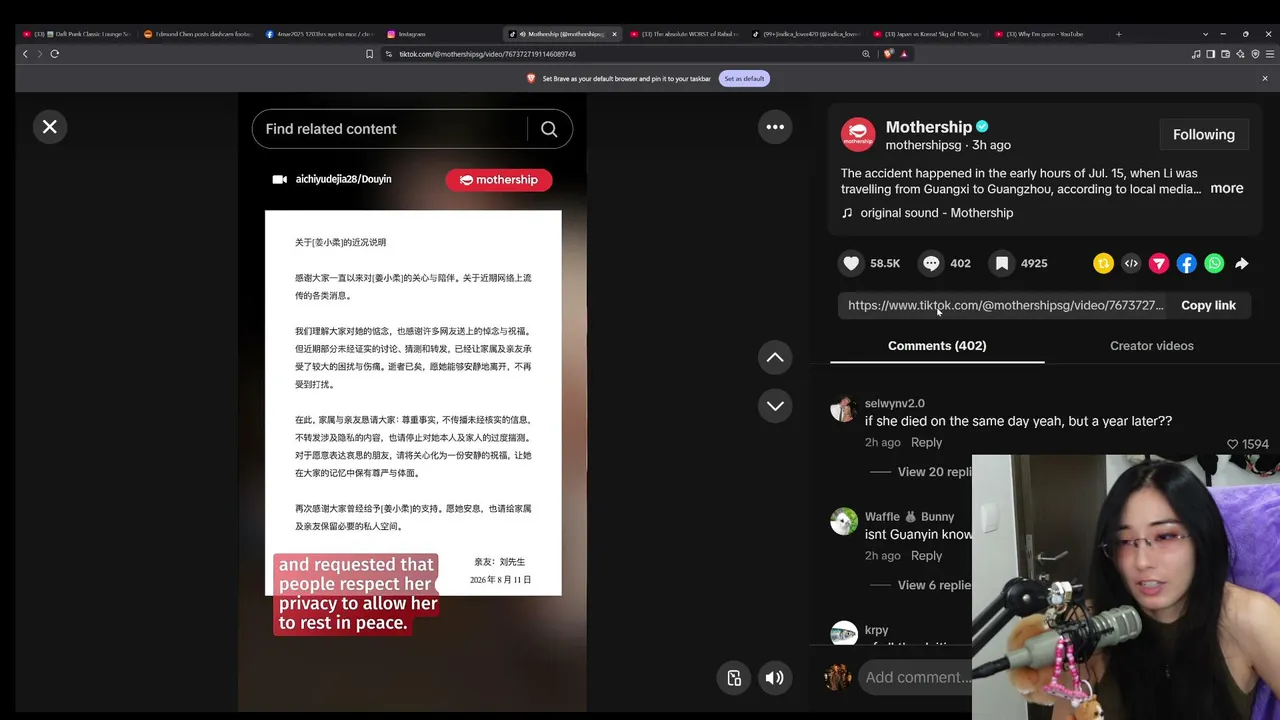This screenshot has width=1280, height=720.
Task: Click Set as default in Brave banner
Action: (x=744, y=78)
